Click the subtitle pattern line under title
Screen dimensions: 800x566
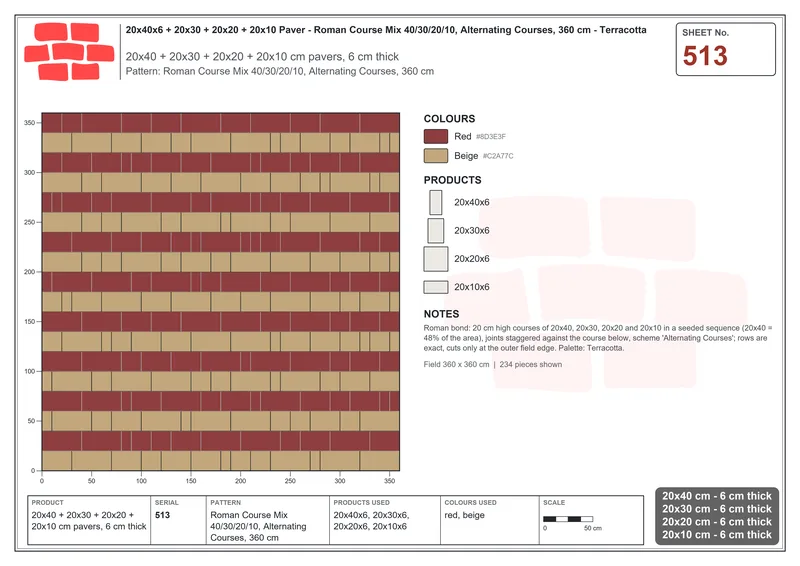tap(280, 71)
